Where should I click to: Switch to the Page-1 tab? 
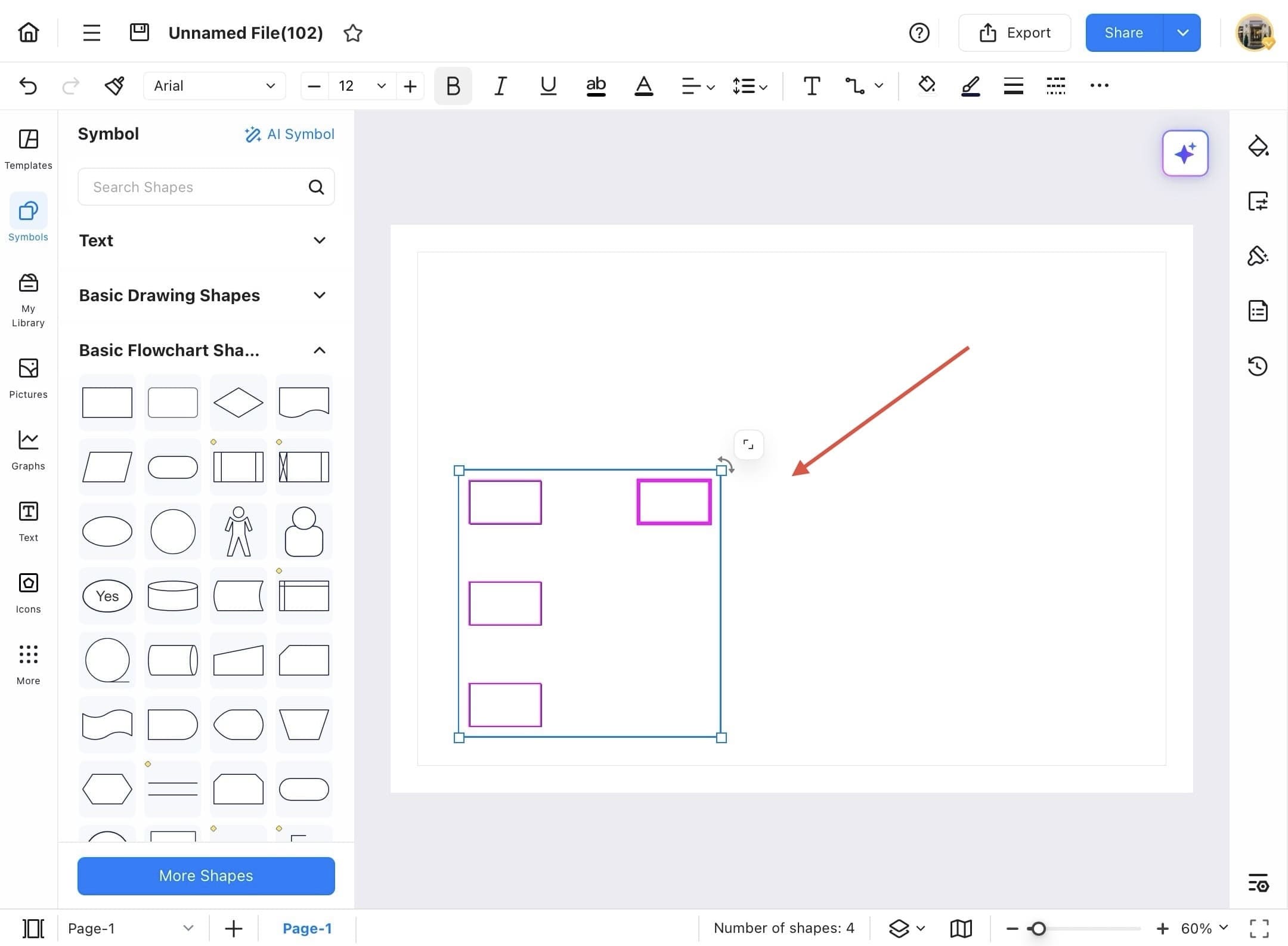coord(307,928)
